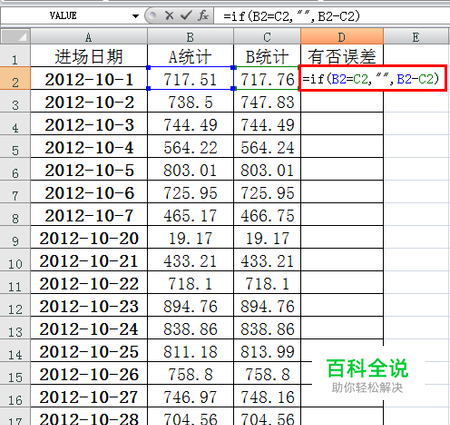Select column B header

190,37
